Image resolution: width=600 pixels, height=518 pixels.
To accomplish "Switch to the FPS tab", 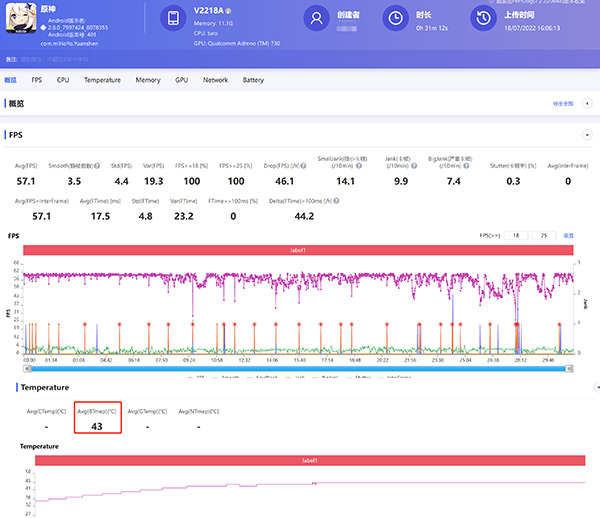I will (x=37, y=80).
